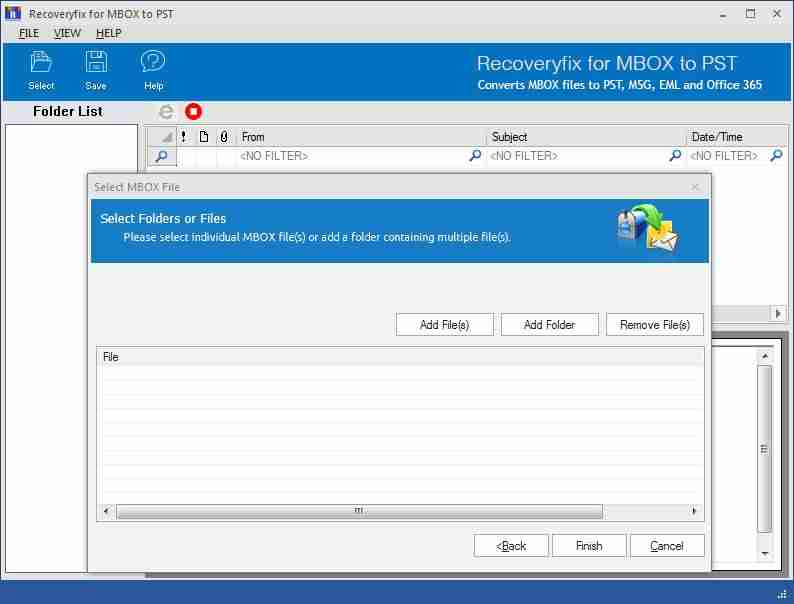The height and width of the screenshot is (604, 794).
Task: Open the FILE menu
Action: [29, 33]
